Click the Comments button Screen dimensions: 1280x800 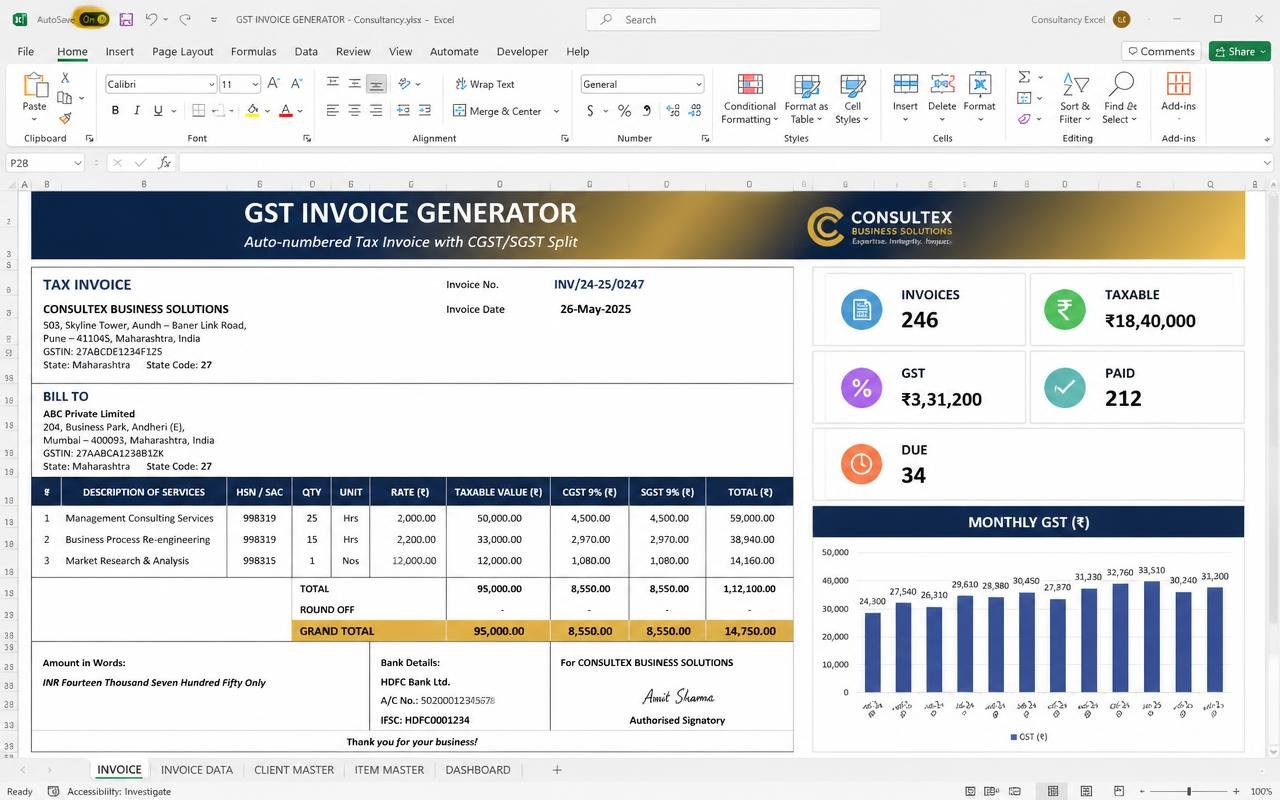click(1161, 51)
